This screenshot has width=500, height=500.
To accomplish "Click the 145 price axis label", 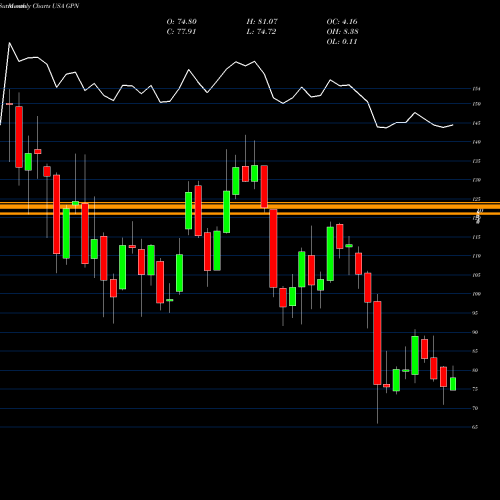I will click(x=476, y=123).
